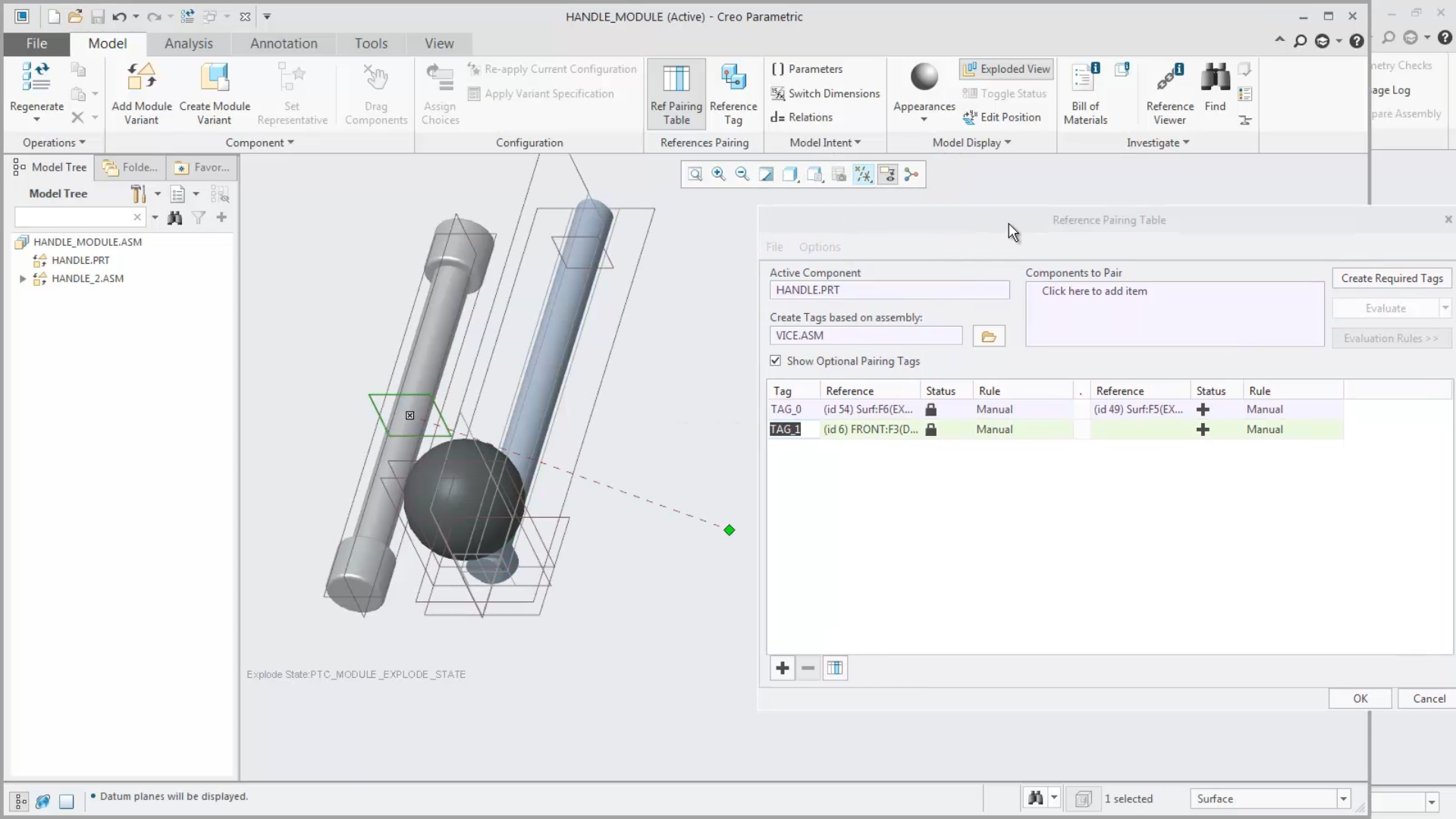Launch the Reference Viewer
Image resolution: width=1456 pixels, height=819 pixels.
[1168, 91]
